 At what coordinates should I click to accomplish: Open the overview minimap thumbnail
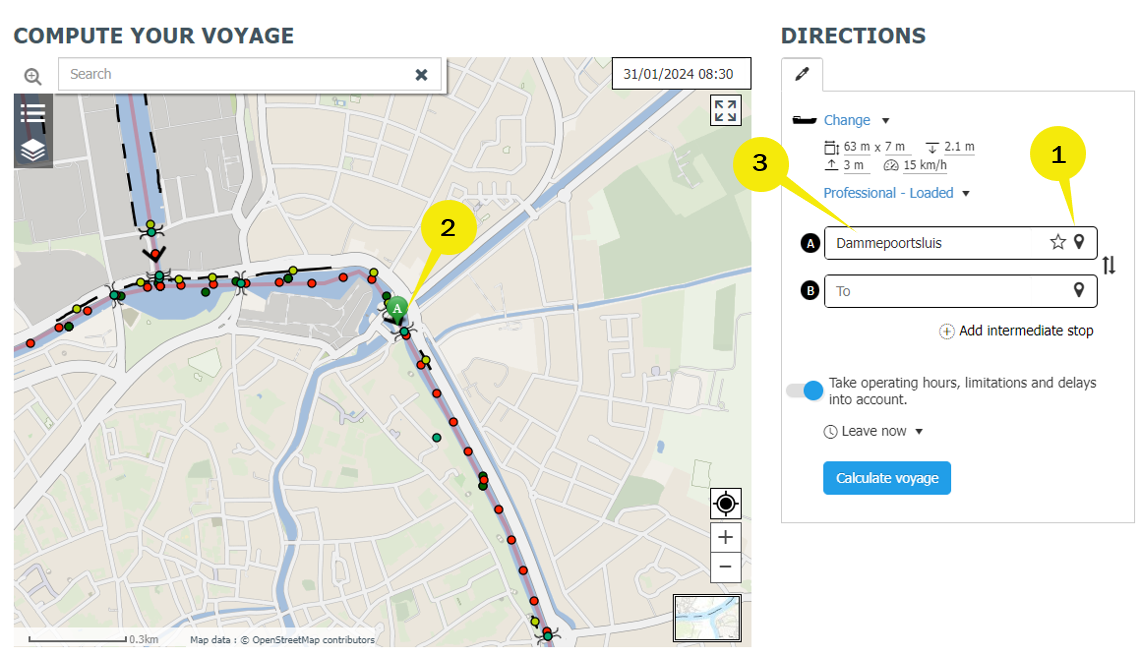click(x=707, y=617)
